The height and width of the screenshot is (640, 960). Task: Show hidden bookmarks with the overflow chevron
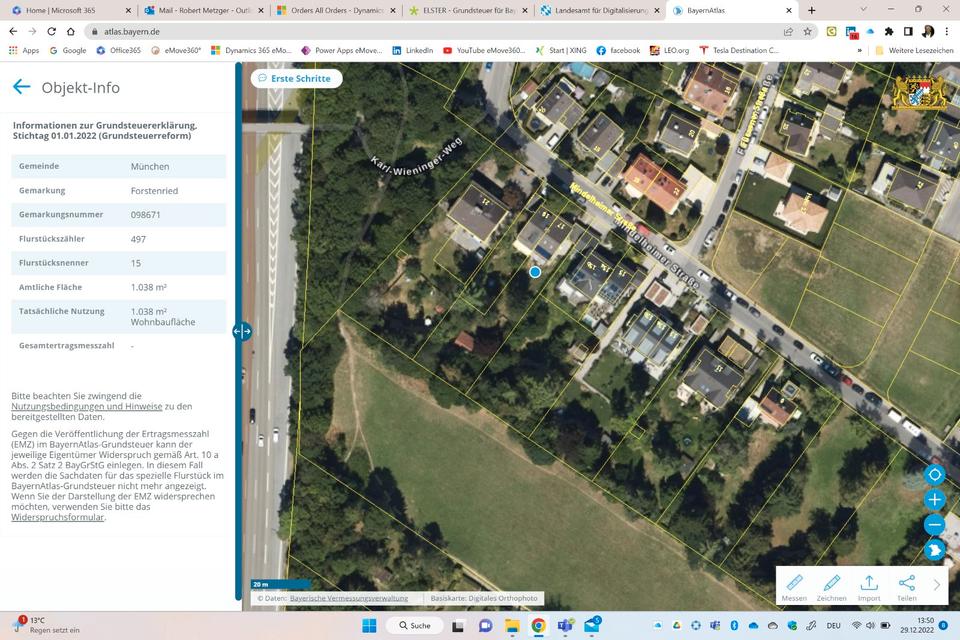tap(859, 50)
